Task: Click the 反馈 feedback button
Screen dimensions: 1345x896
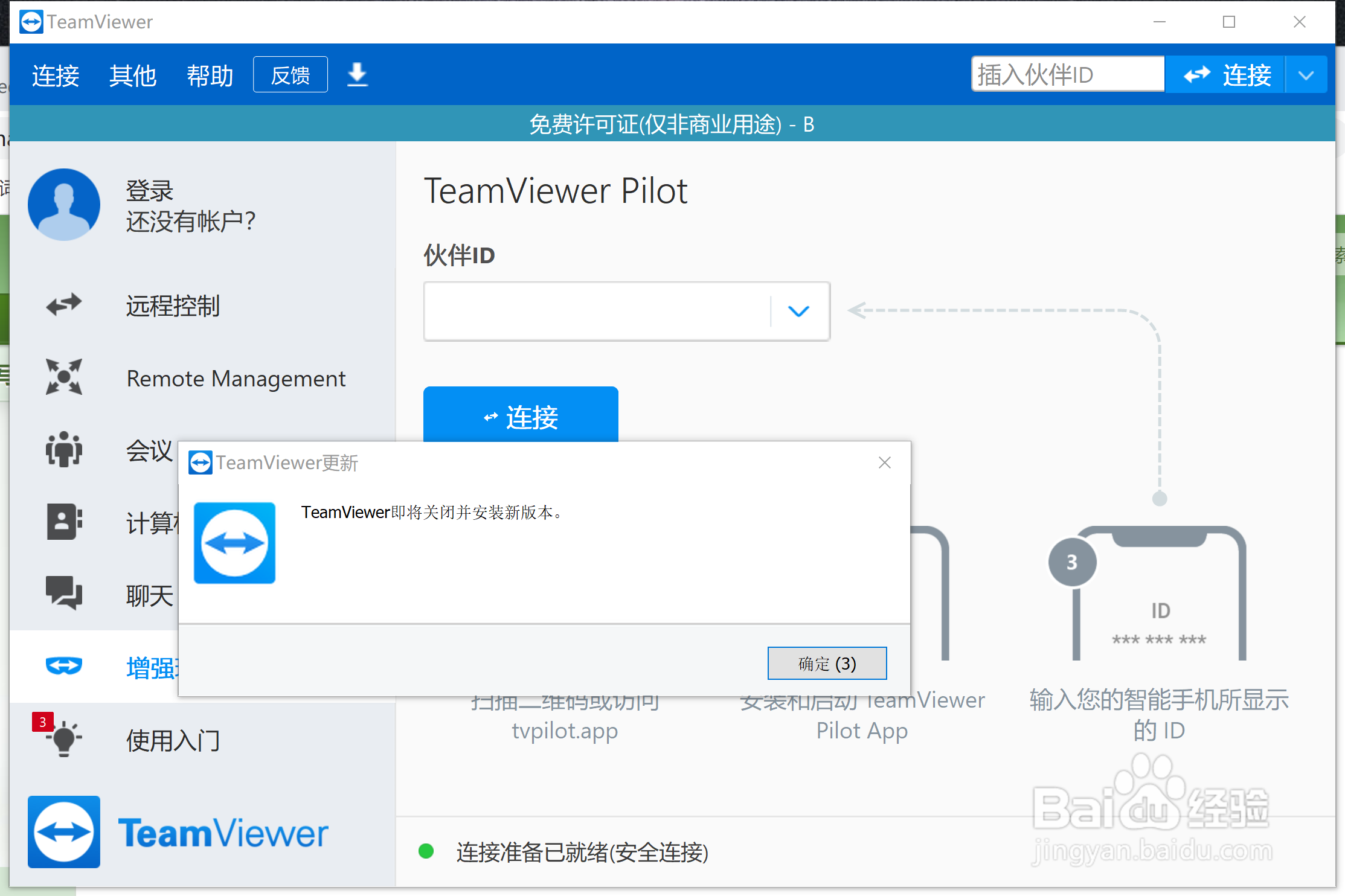Action: [291, 75]
